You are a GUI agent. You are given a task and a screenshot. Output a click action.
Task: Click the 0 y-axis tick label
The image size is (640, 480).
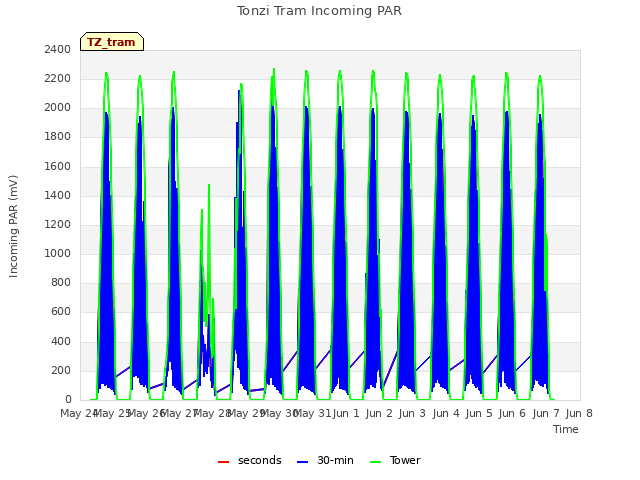pyautogui.click(x=68, y=400)
